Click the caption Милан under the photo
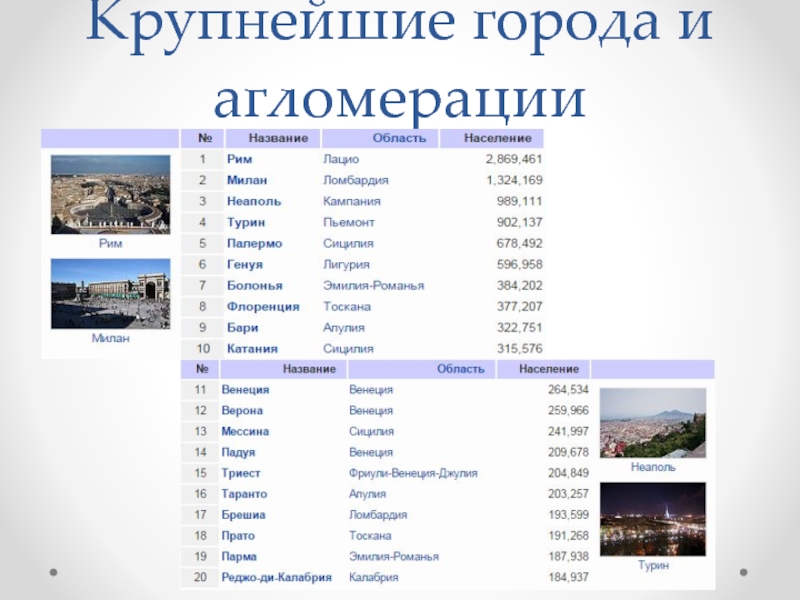This screenshot has height=600, width=800. pos(110,339)
